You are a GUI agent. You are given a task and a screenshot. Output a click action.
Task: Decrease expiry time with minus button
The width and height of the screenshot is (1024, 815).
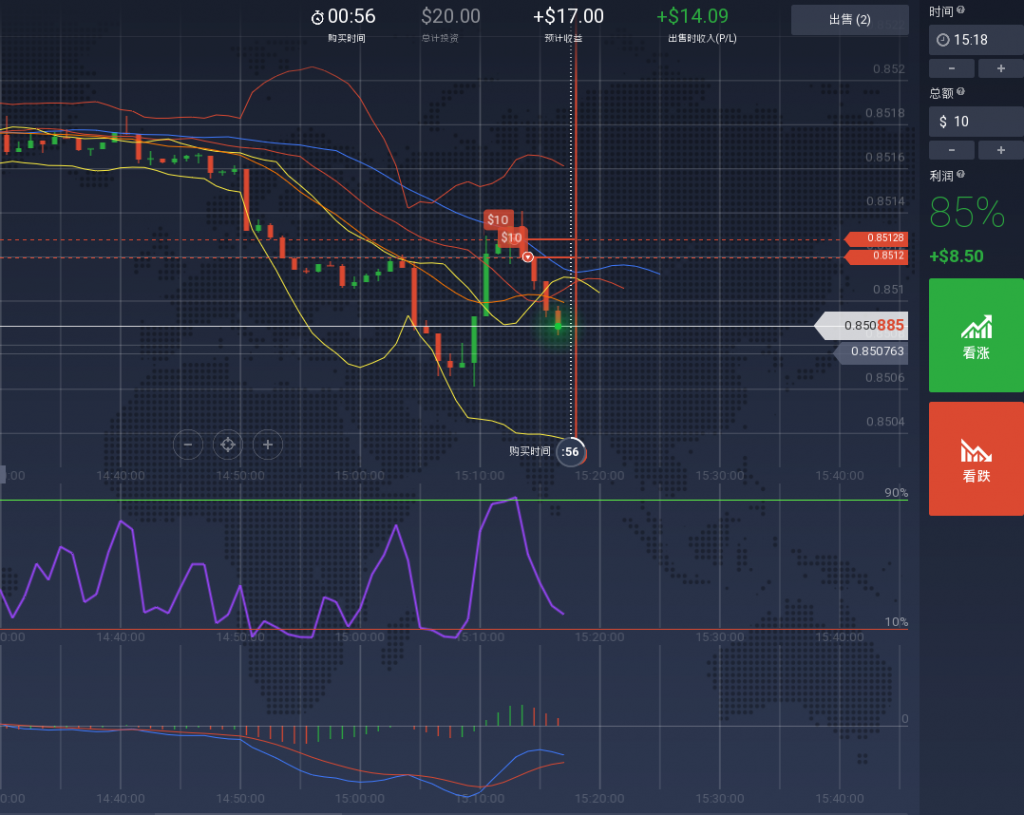click(953, 68)
